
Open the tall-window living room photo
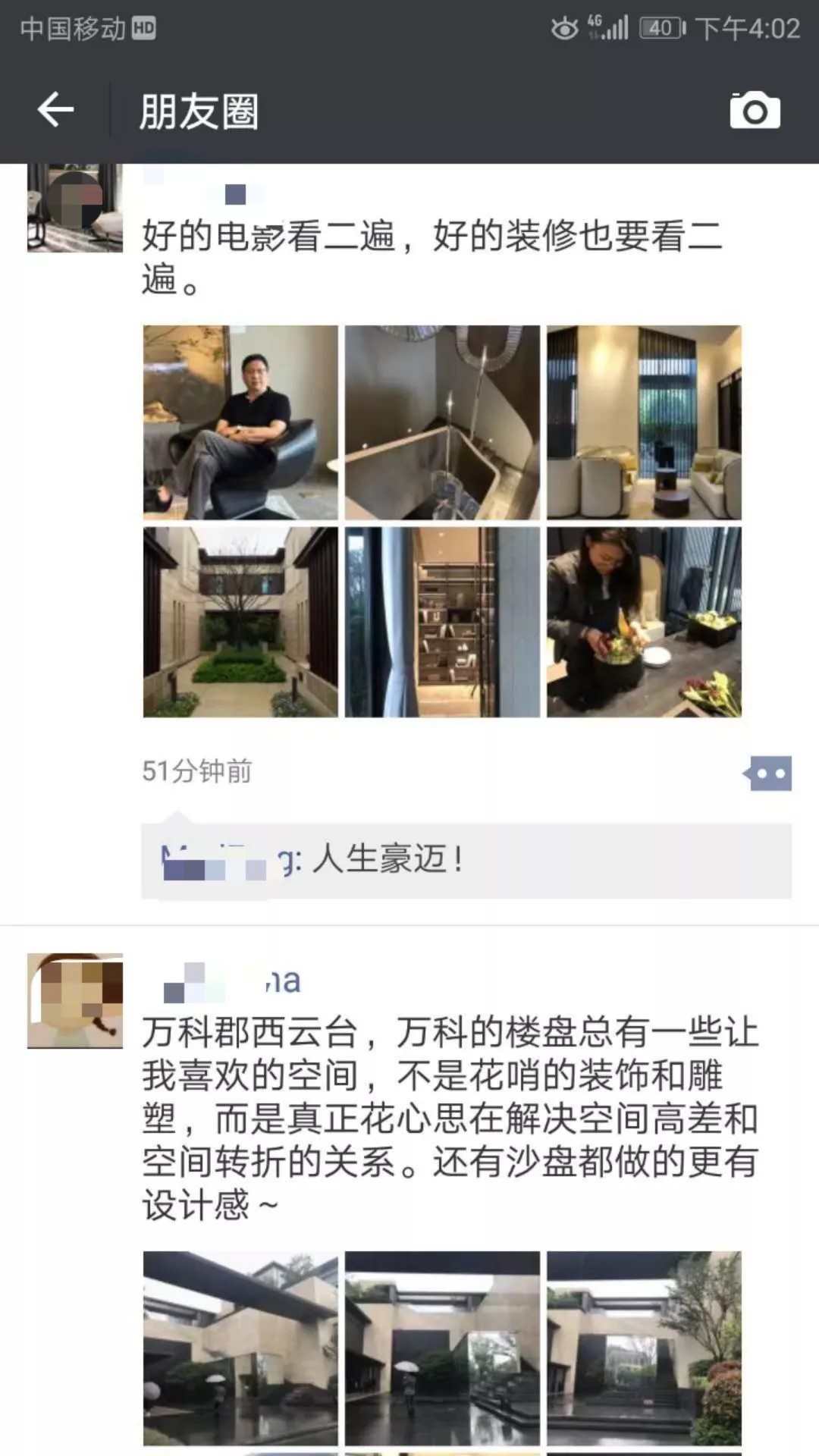click(644, 422)
